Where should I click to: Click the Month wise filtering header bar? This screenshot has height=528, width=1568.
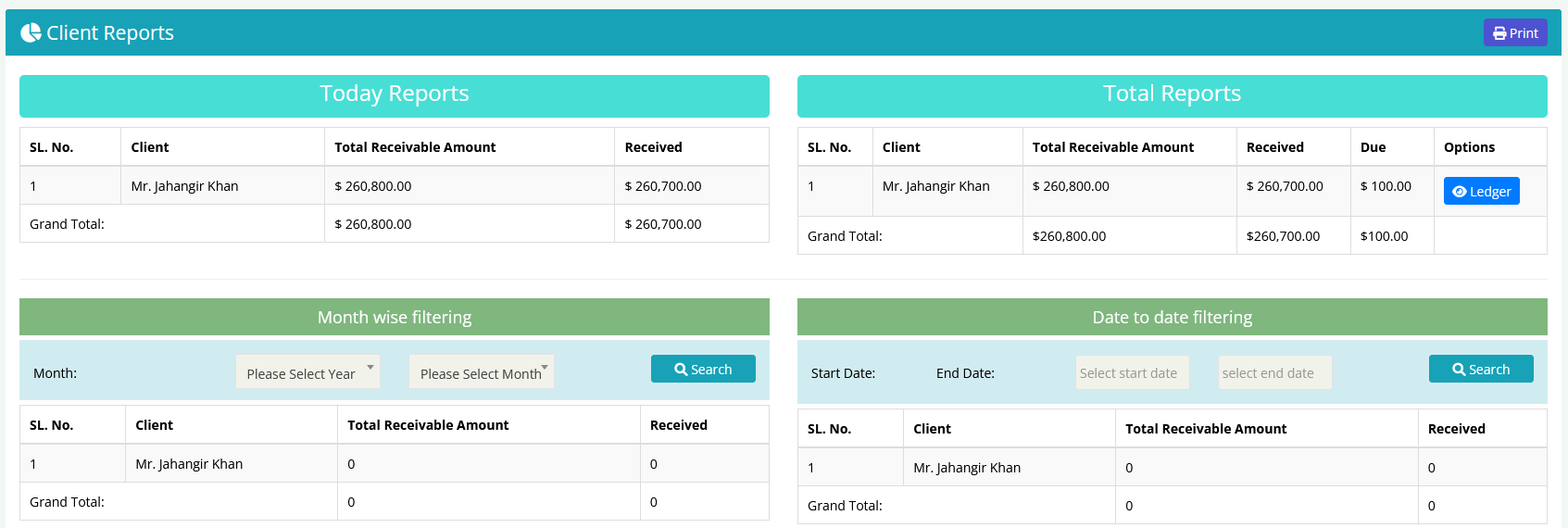[394, 318]
